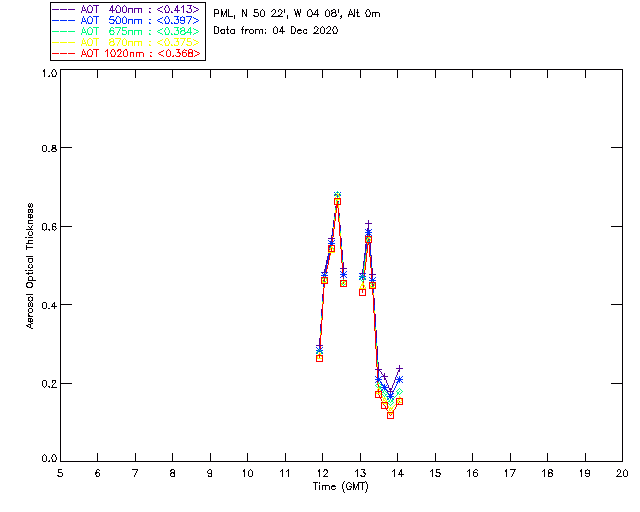The width and height of the screenshot is (640, 512).
Task: Click the hour 14 x-axis label
Action: [x=398, y=473]
